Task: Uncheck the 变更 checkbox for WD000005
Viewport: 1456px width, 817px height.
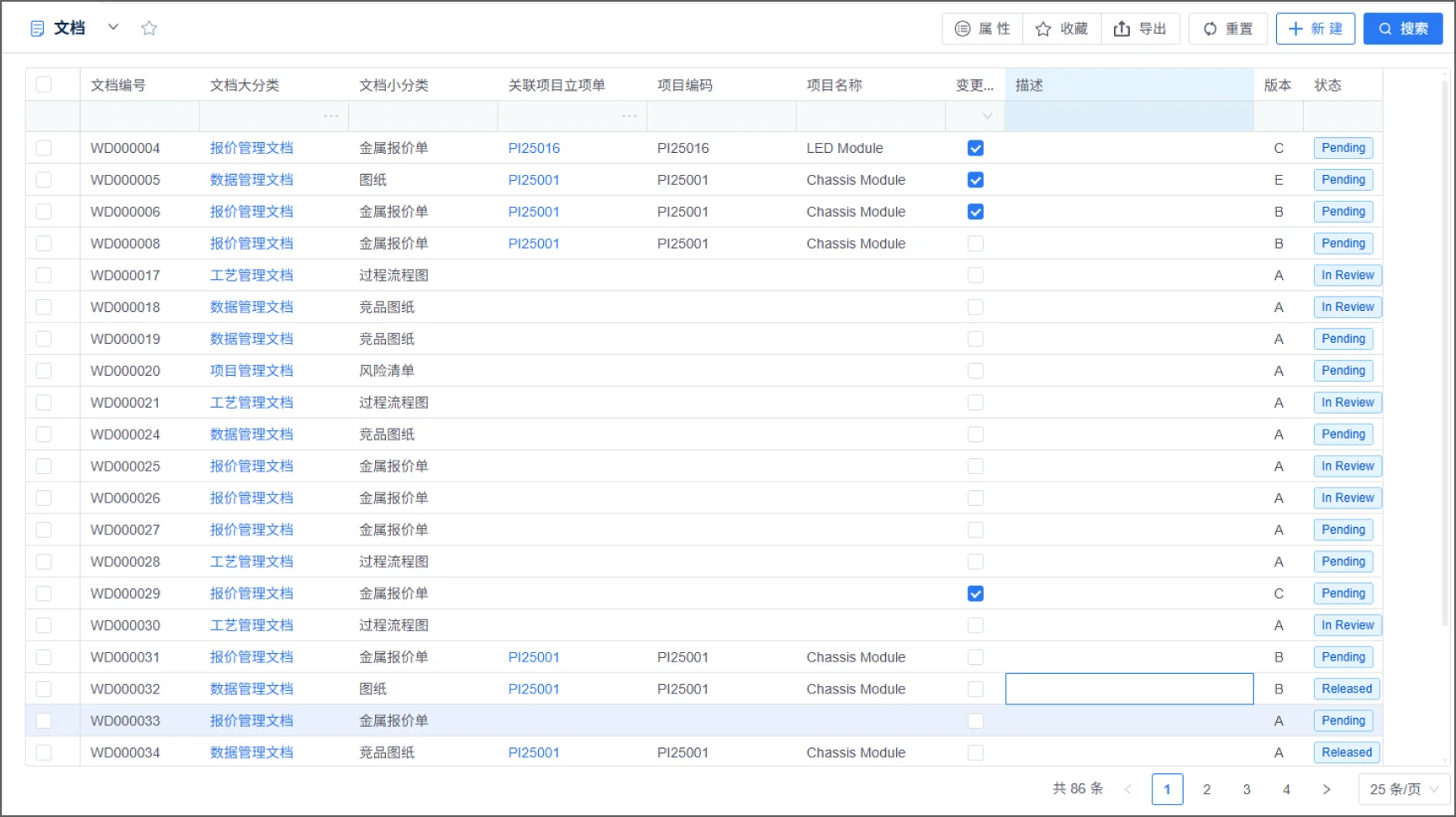Action: [975, 180]
